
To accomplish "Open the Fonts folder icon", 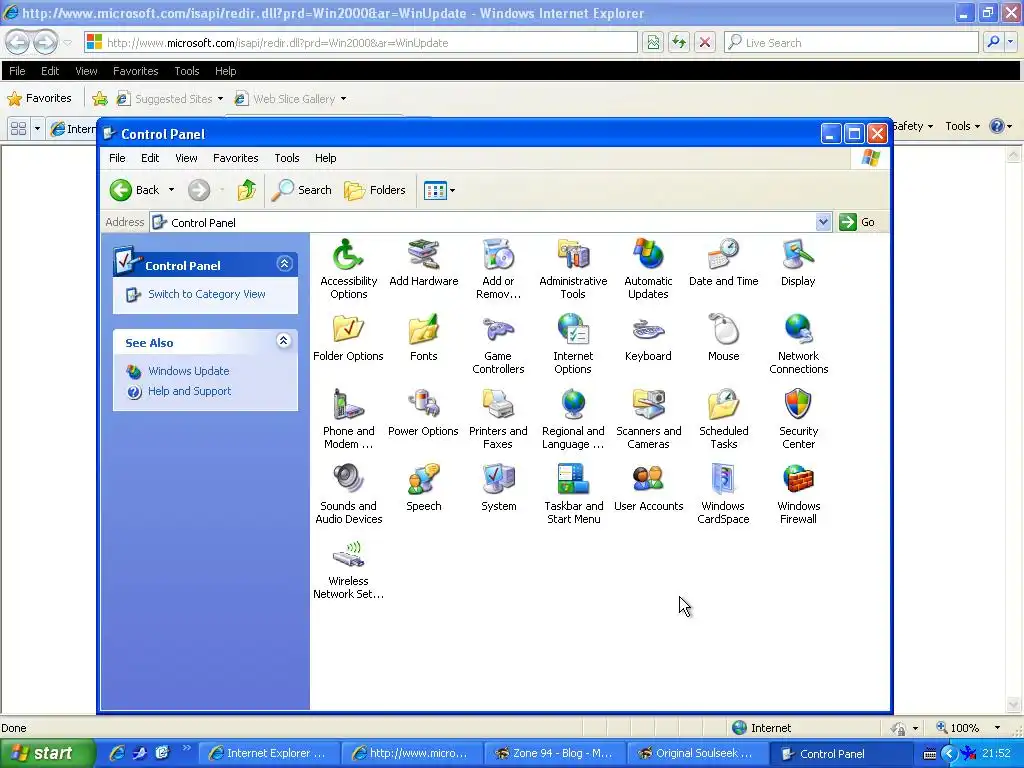I will tap(424, 338).
